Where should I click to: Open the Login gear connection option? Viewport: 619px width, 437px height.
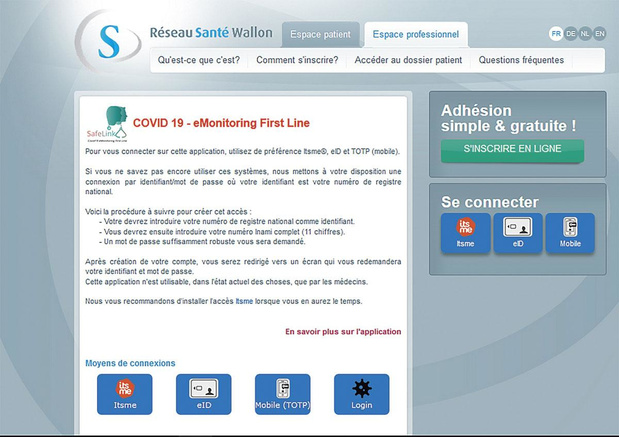362,394
